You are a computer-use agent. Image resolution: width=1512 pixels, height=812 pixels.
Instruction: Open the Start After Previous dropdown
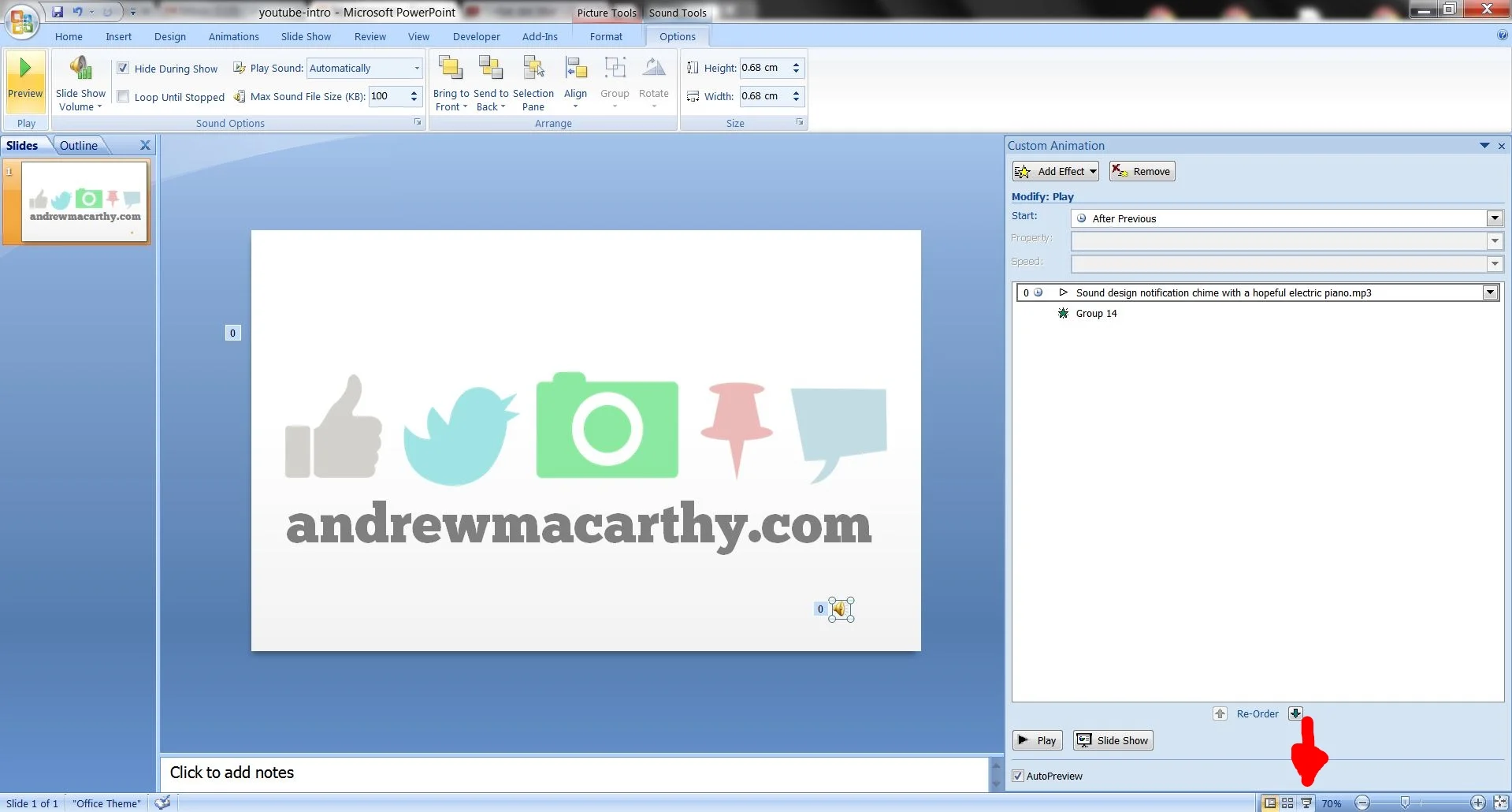coord(1495,218)
